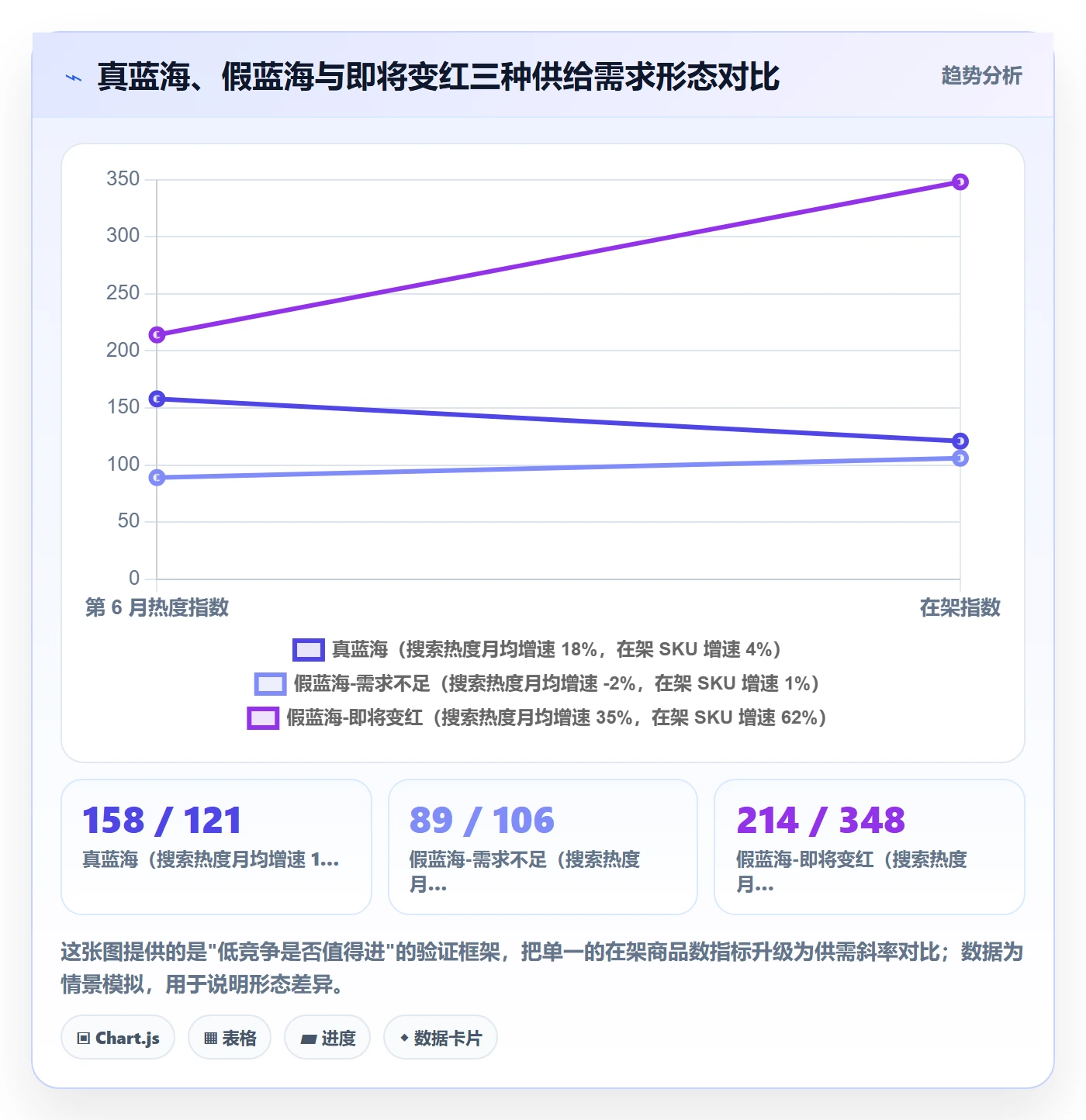The height and width of the screenshot is (1120, 1086).
Task: Click the chart title 真蓝海、假蓝海与即将变红
Action: coord(438,77)
